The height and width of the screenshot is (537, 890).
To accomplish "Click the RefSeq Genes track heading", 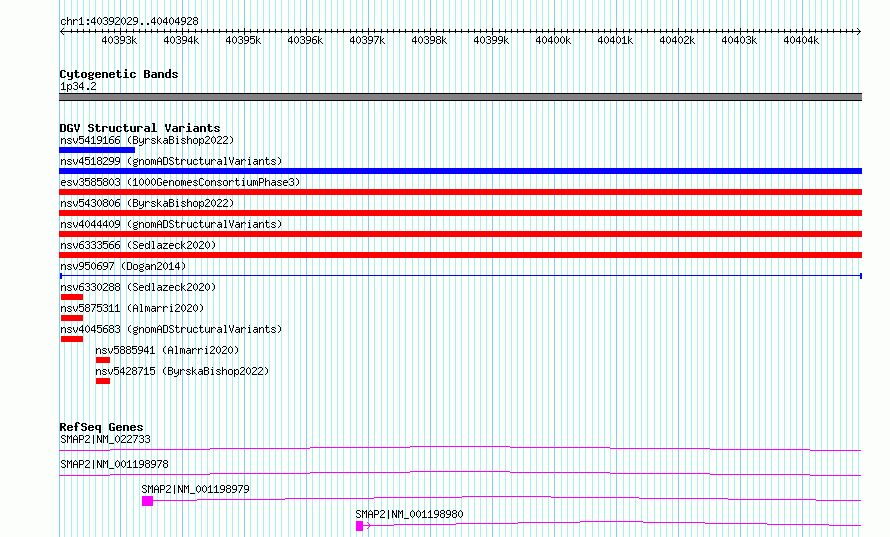I will pos(101,427).
